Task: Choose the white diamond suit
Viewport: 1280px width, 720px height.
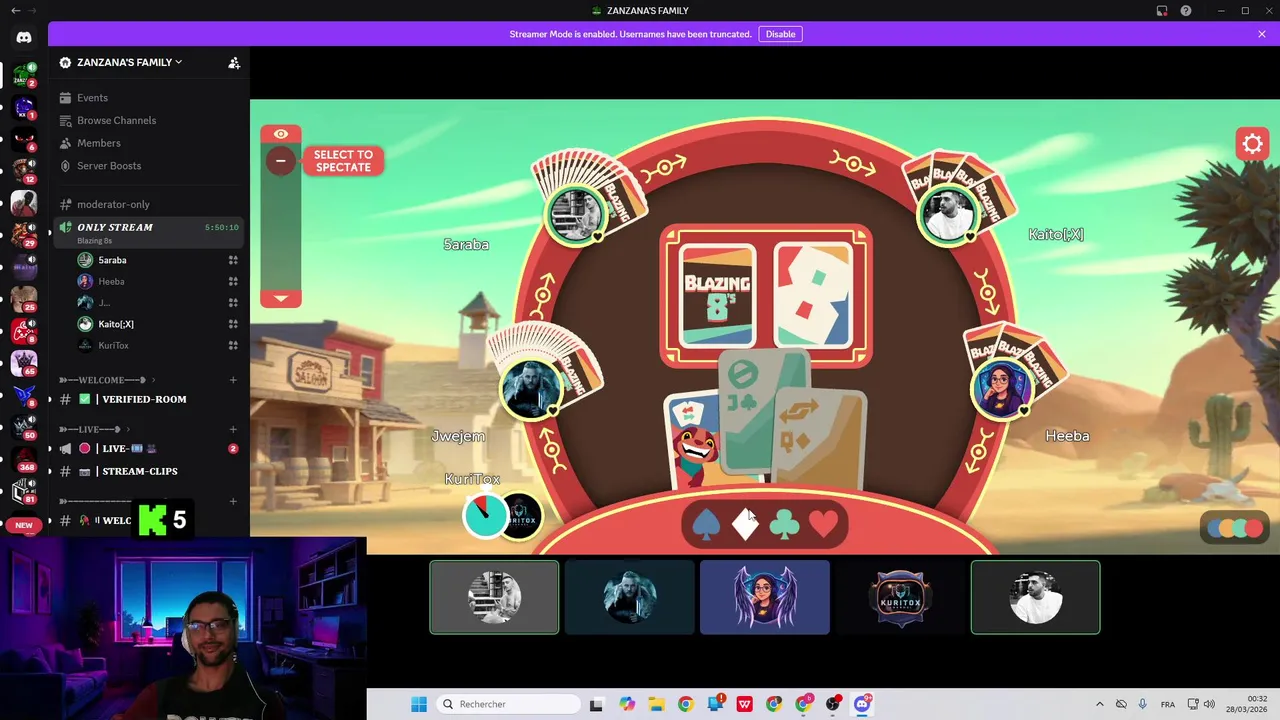Action: tap(745, 524)
